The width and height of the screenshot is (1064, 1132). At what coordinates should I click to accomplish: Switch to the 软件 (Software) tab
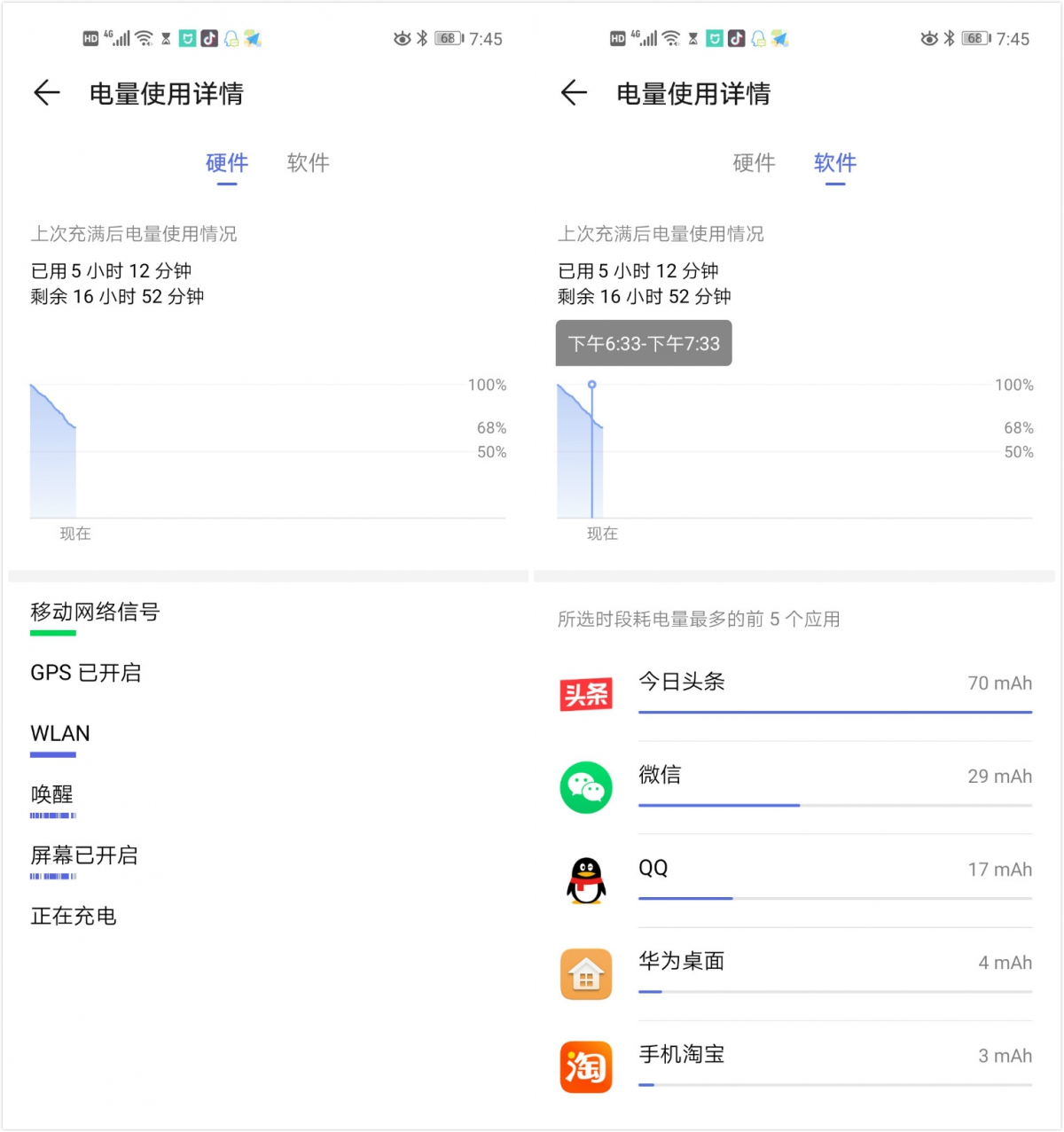[834, 163]
